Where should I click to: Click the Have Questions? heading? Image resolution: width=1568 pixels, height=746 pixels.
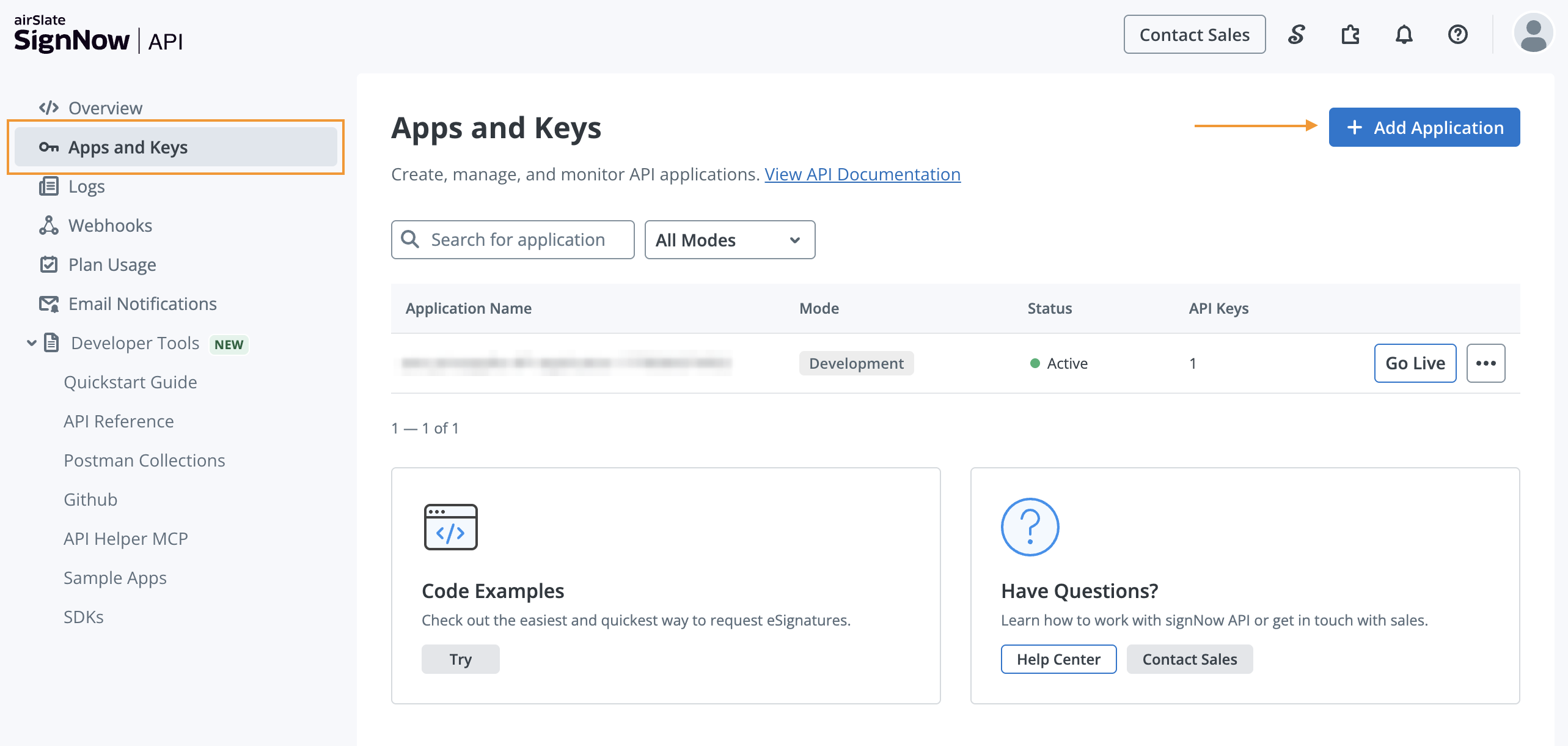(x=1079, y=591)
